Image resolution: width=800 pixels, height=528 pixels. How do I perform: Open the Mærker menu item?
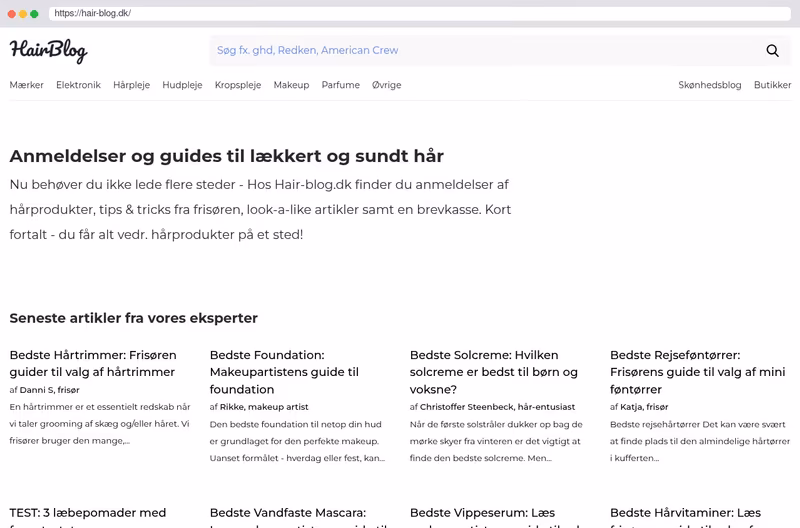(x=27, y=85)
